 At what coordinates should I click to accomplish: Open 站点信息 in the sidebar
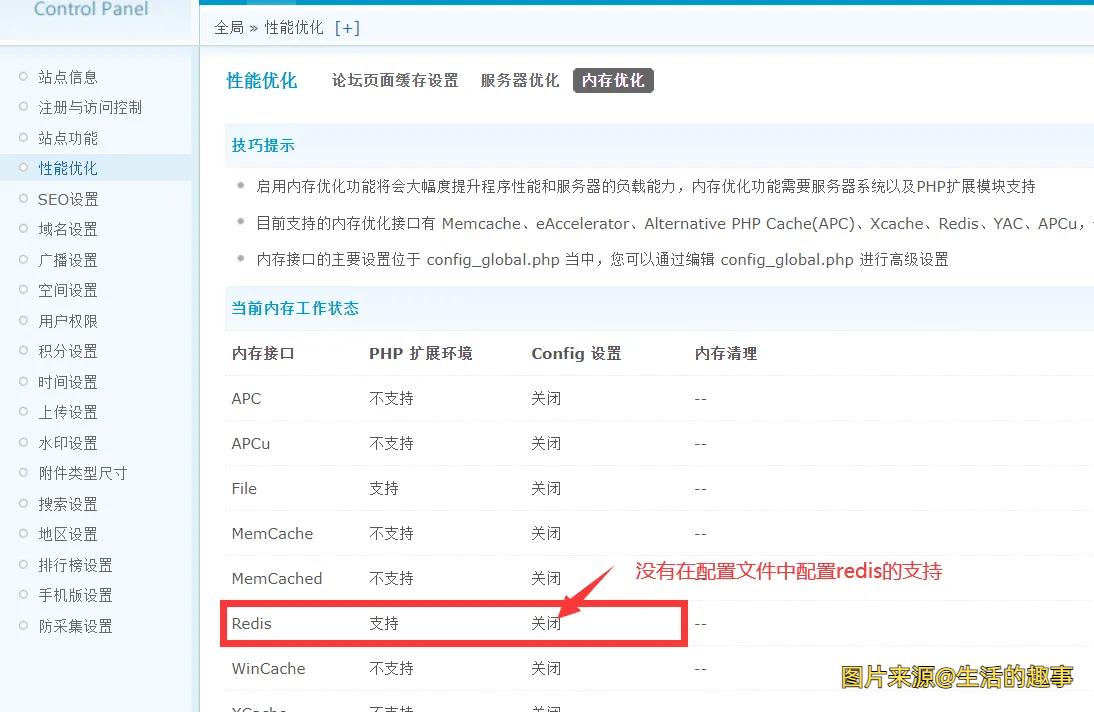pyautogui.click(x=68, y=77)
